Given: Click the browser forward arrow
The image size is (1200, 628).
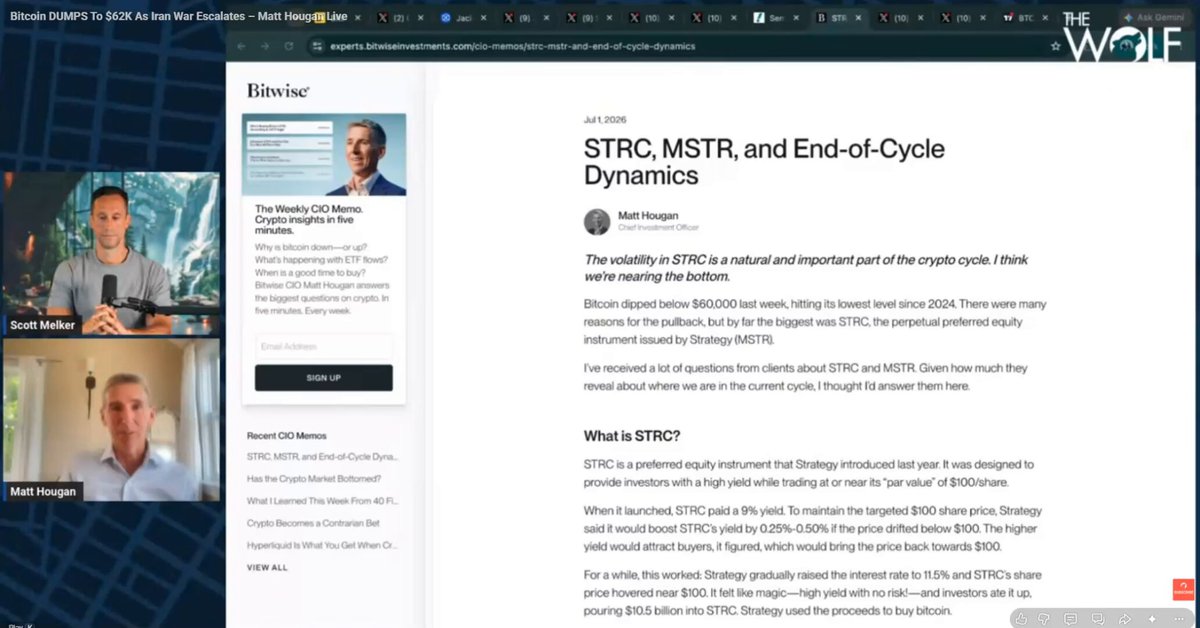Looking at the screenshot, I should [x=265, y=46].
